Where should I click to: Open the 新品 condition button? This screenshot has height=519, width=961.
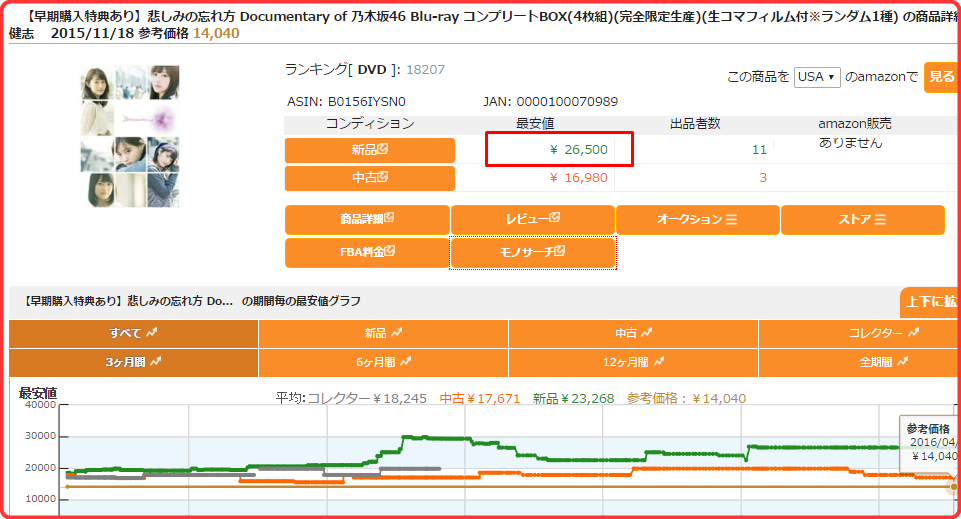coord(370,150)
